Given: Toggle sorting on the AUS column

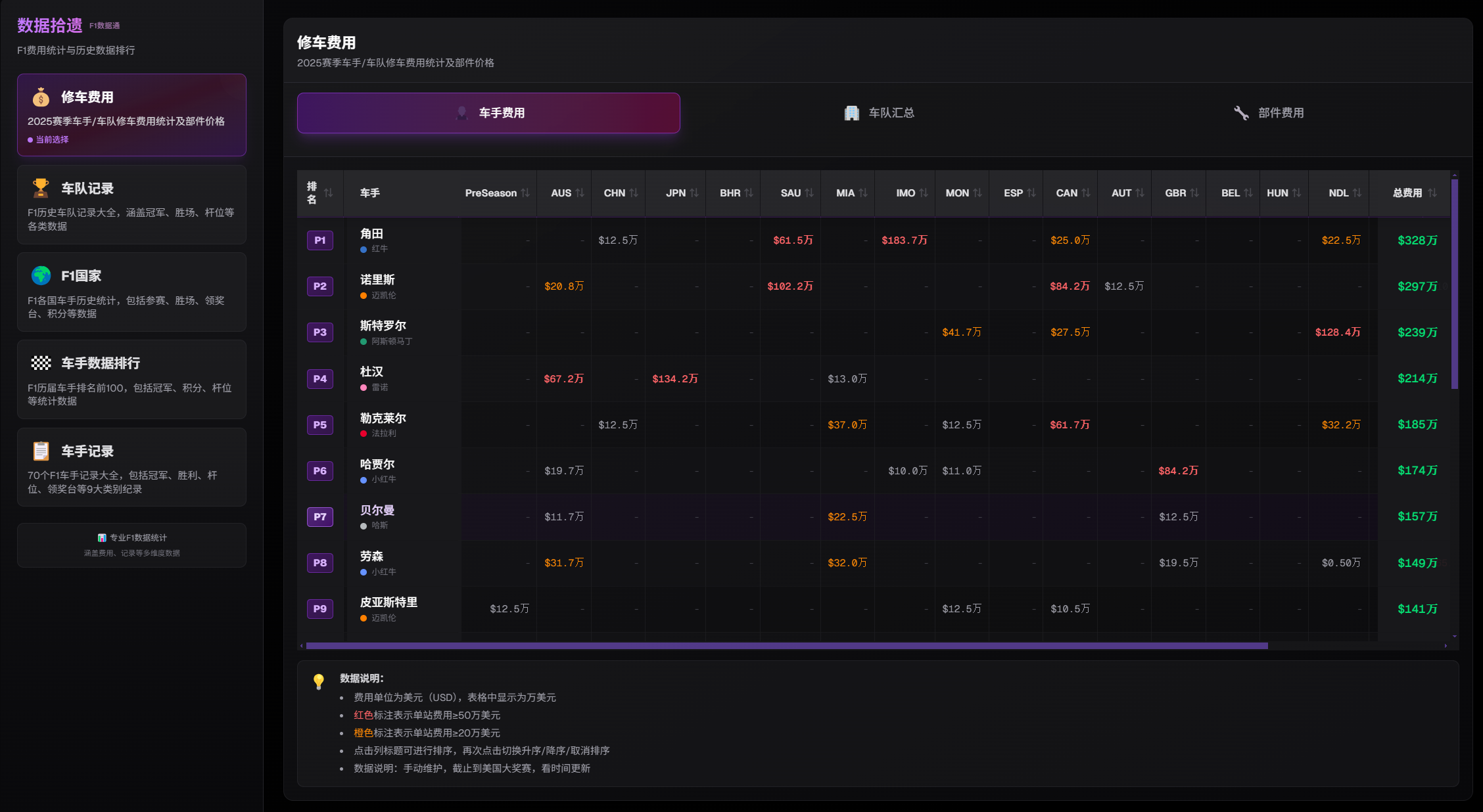Looking at the screenshot, I should (x=580, y=192).
